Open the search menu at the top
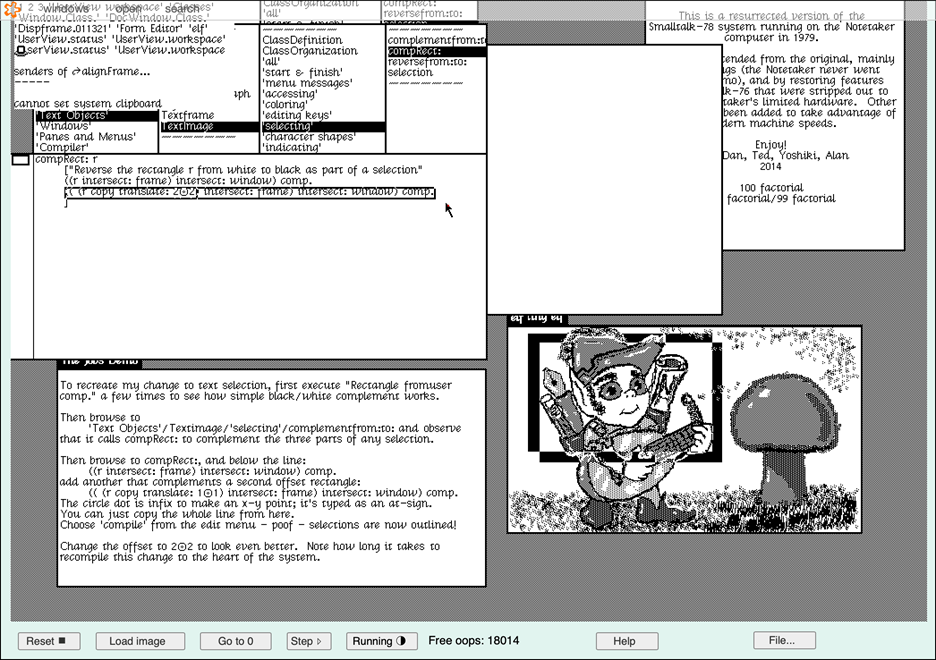The width and height of the screenshot is (936, 660). (182, 8)
